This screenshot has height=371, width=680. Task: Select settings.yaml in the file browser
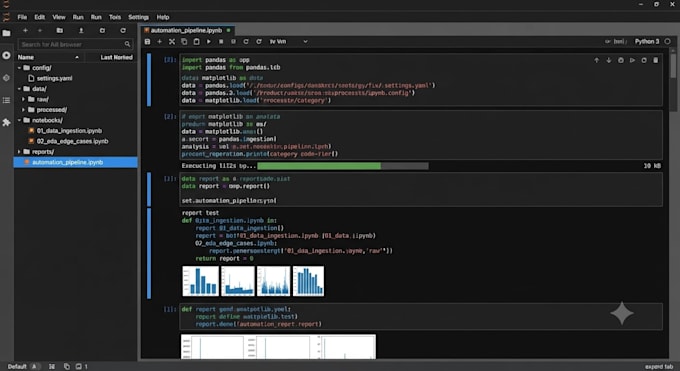point(54,78)
